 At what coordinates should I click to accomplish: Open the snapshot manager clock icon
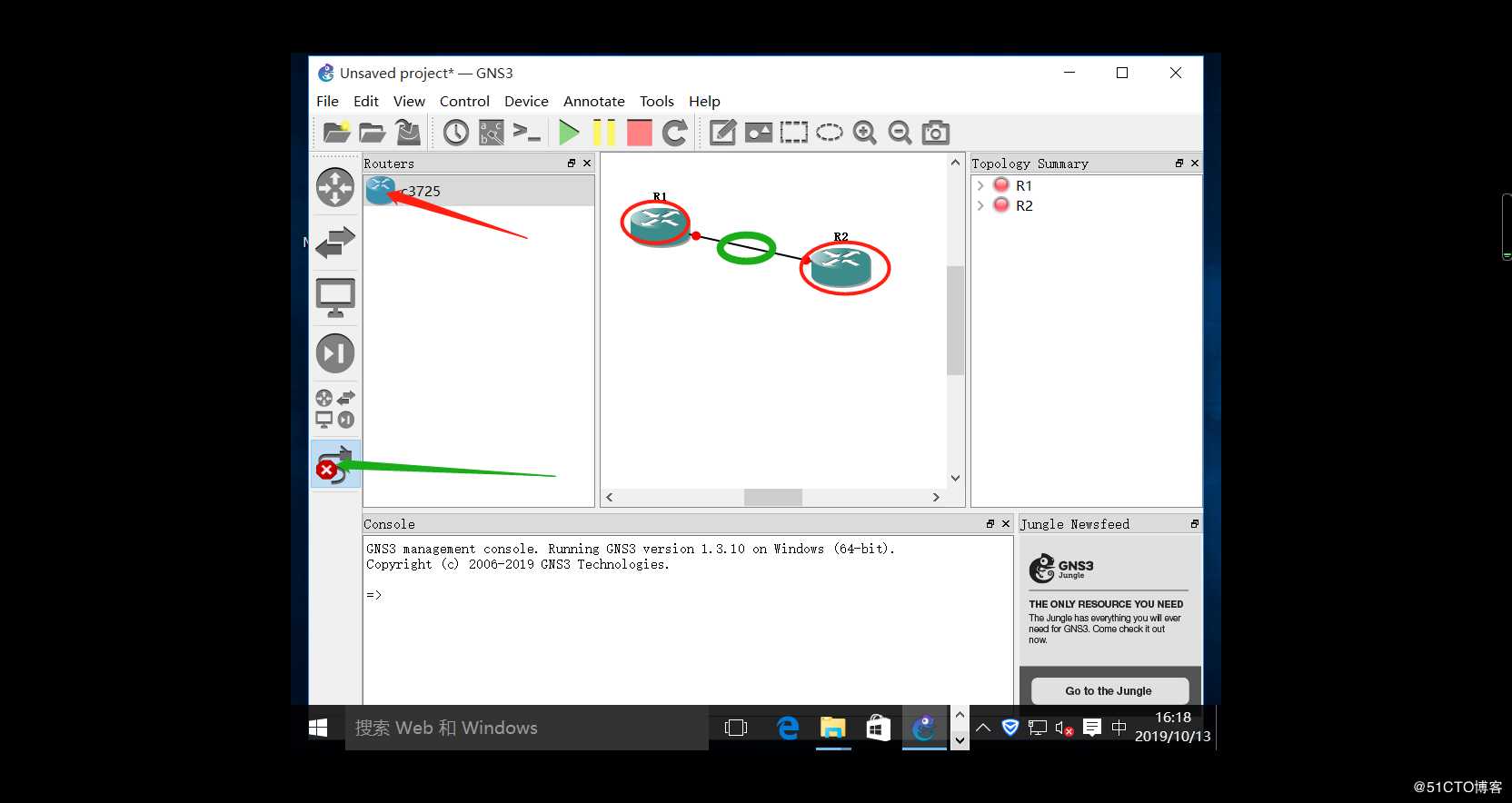click(x=456, y=133)
